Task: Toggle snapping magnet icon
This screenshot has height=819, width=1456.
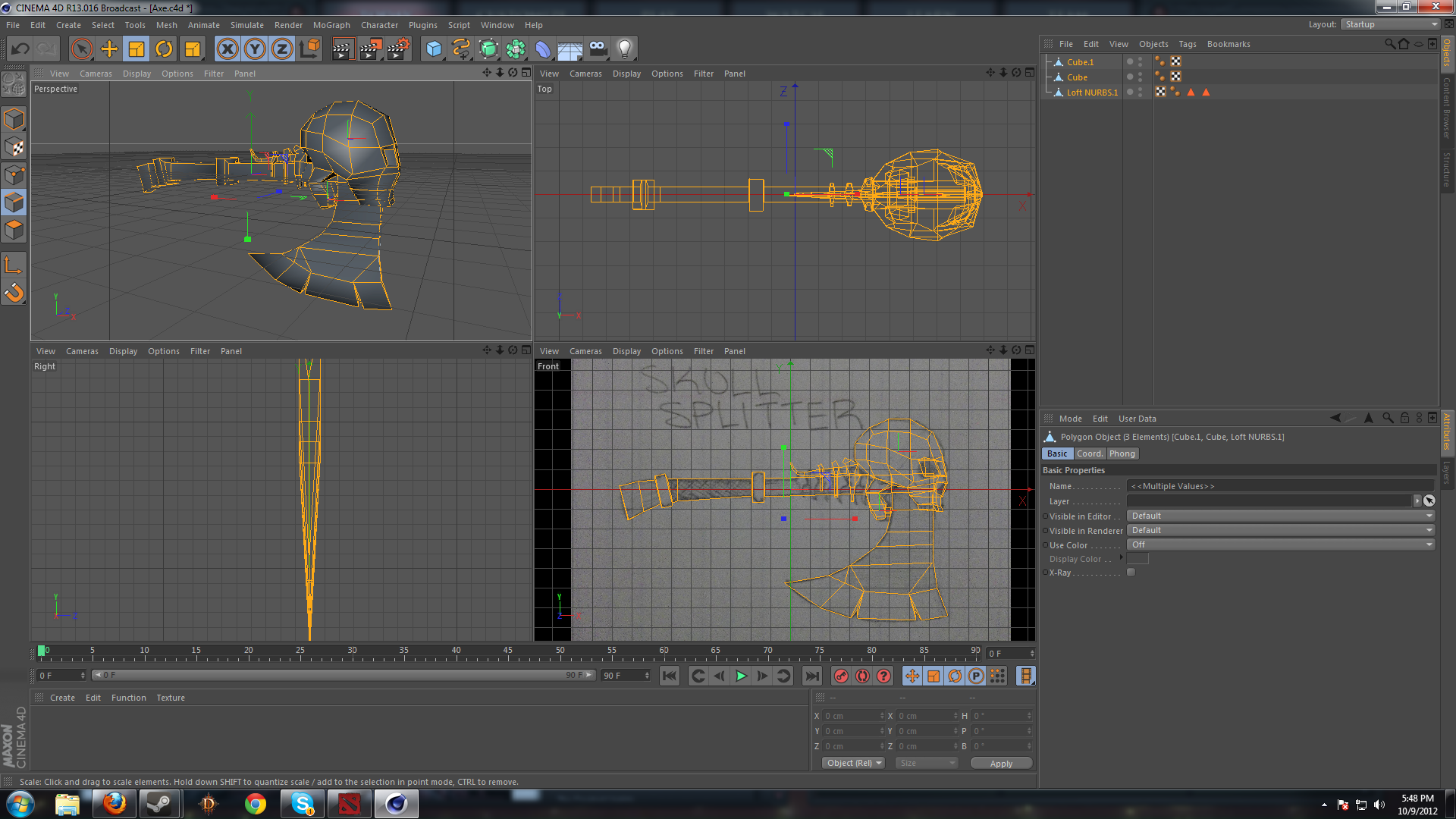Action: [x=14, y=292]
